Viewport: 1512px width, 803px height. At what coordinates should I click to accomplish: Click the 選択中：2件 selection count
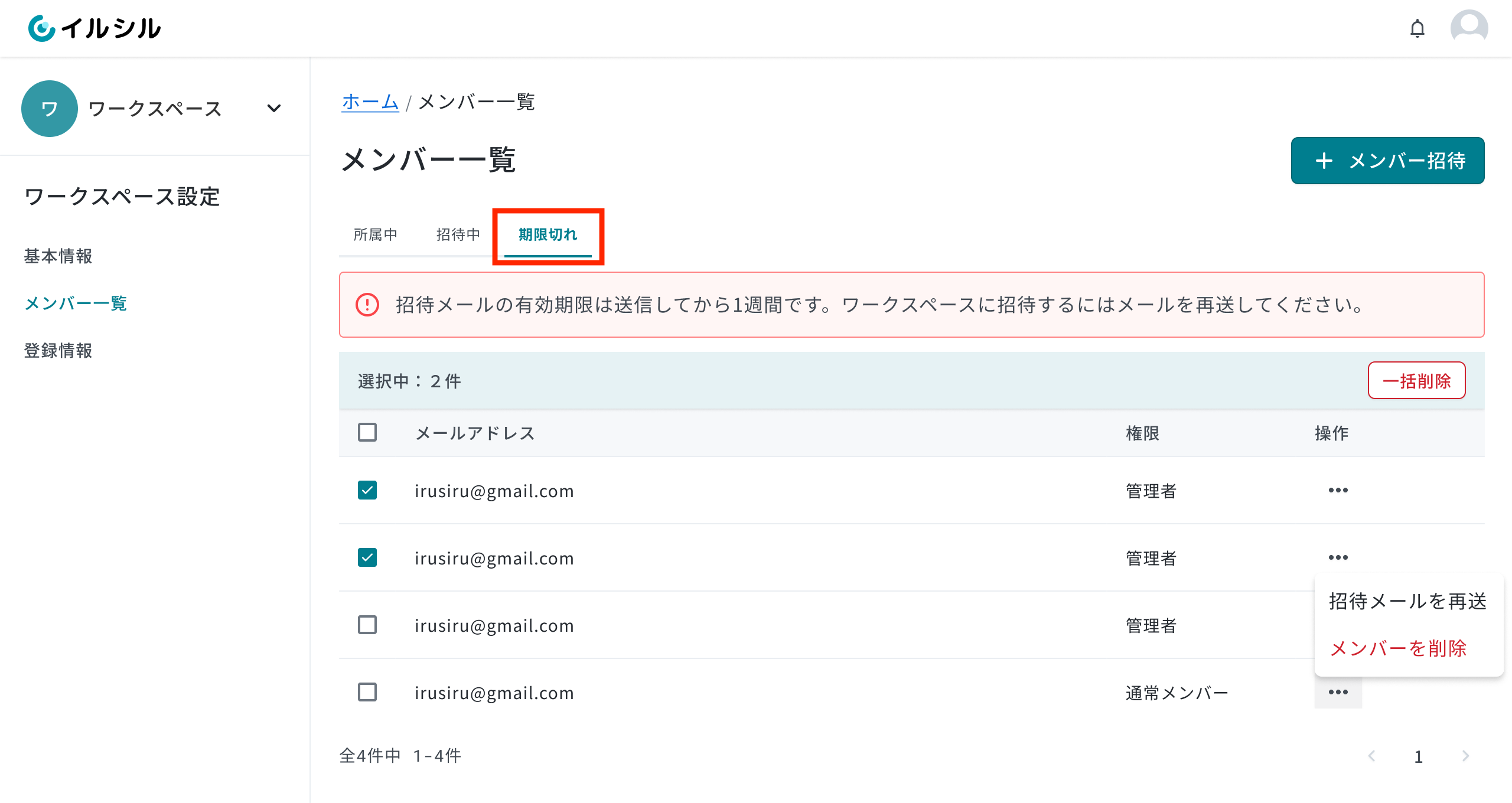[409, 381]
